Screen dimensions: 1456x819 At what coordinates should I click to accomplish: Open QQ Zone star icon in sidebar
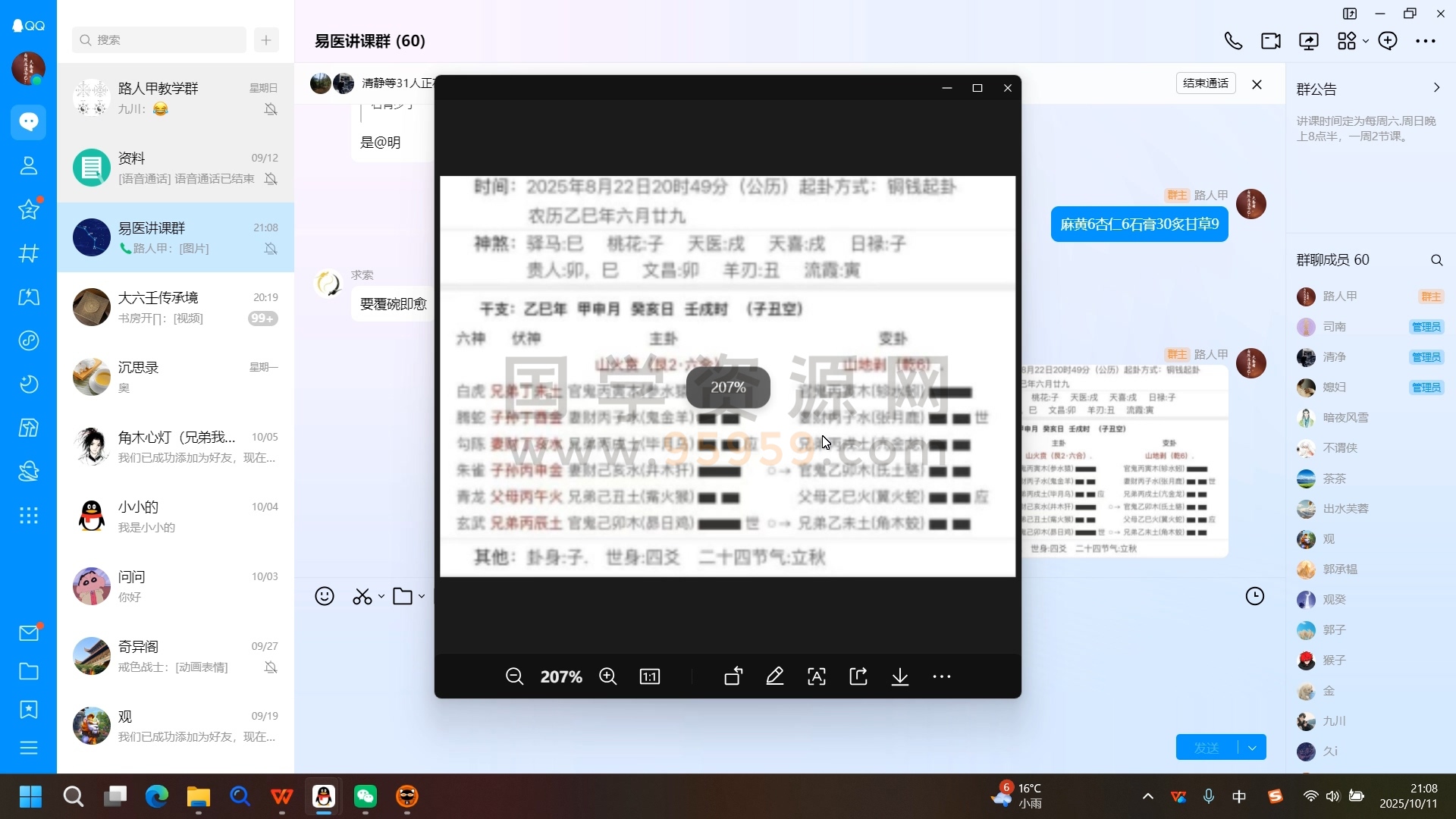[29, 209]
